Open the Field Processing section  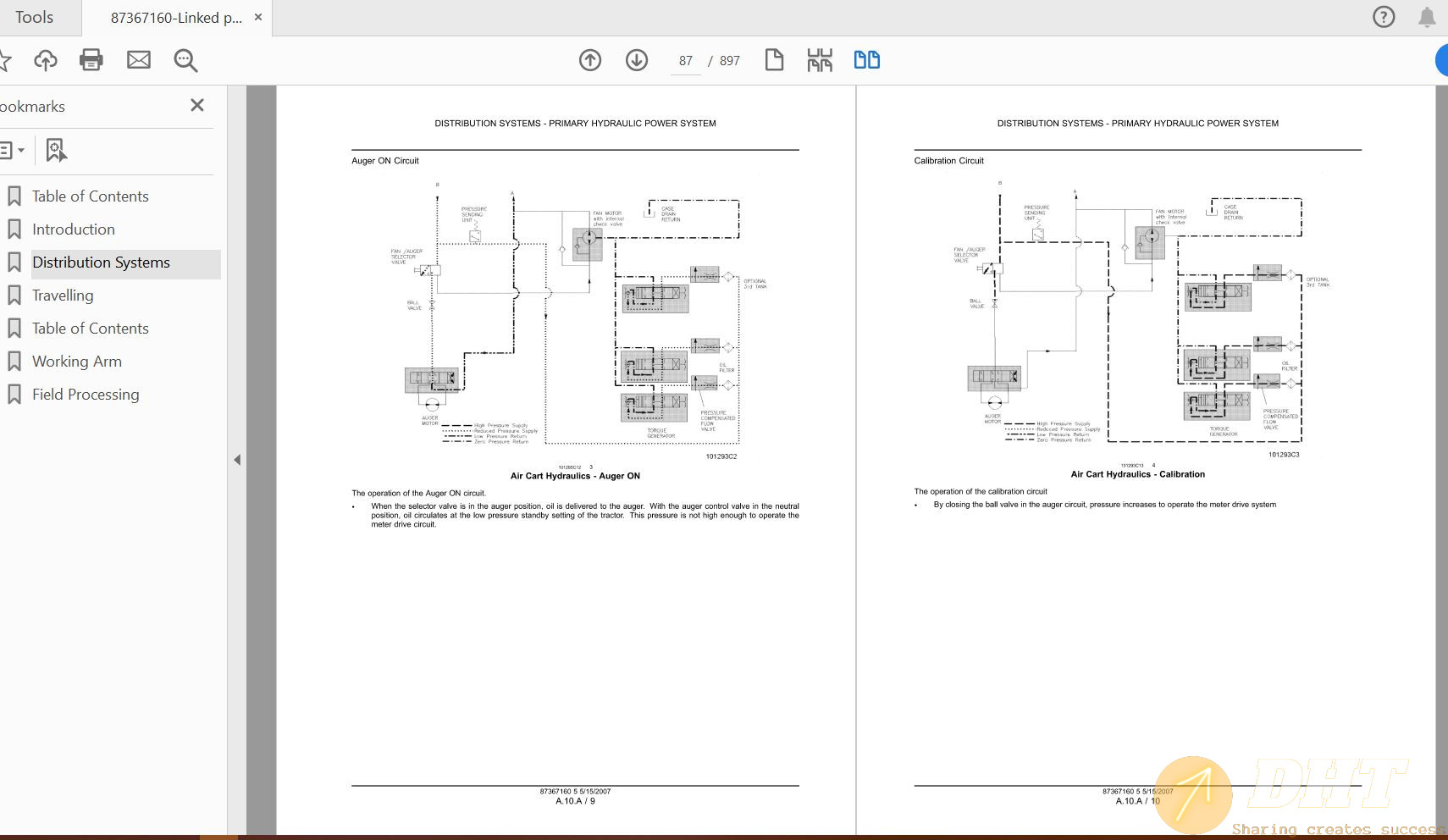85,394
